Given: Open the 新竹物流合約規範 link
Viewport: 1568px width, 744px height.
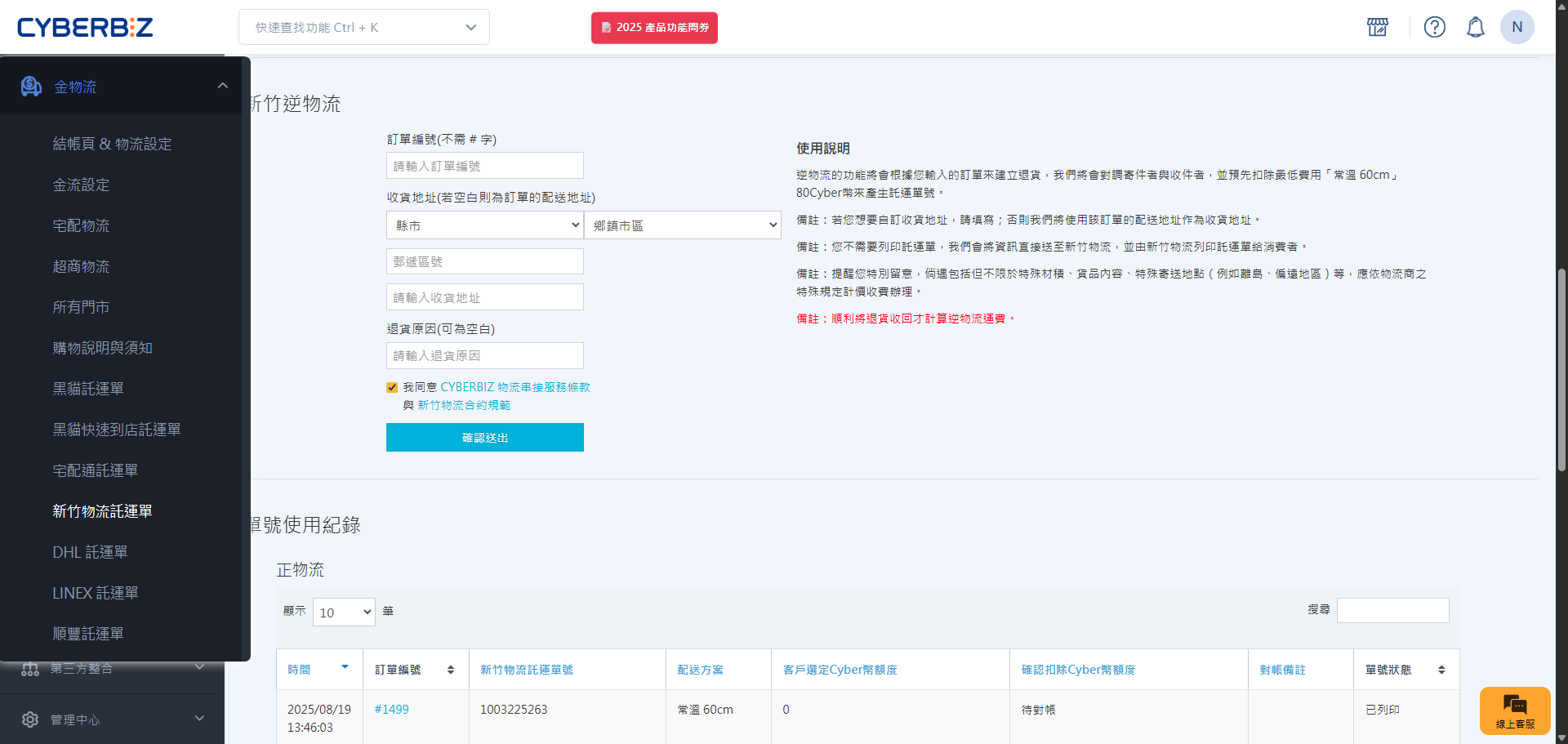Looking at the screenshot, I should point(464,406).
